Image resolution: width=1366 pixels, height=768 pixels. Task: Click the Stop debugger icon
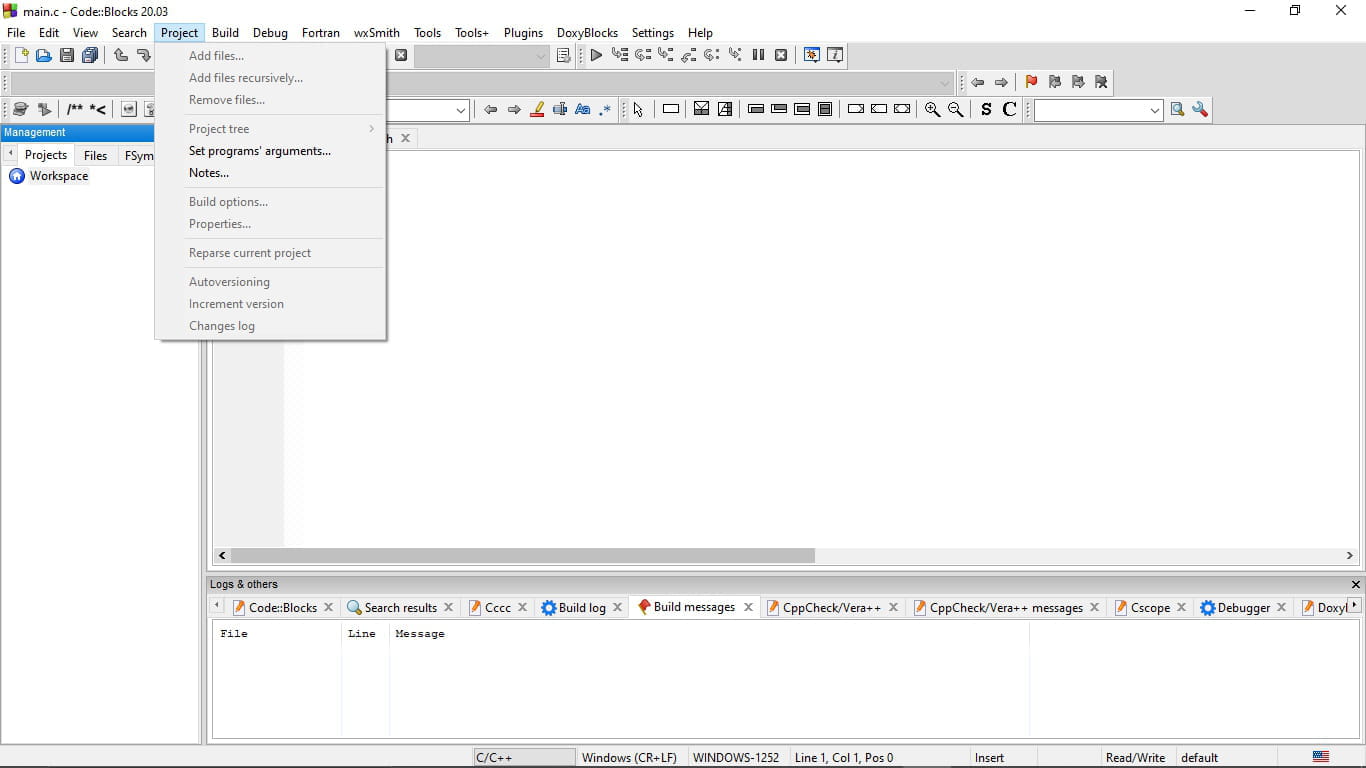pyautogui.click(x=781, y=56)
